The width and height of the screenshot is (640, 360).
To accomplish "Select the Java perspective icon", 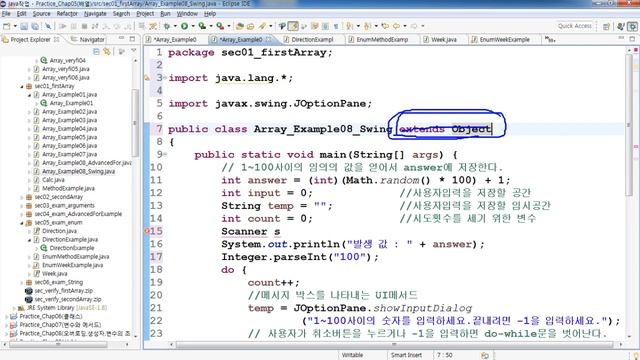I will coord(633,27).
